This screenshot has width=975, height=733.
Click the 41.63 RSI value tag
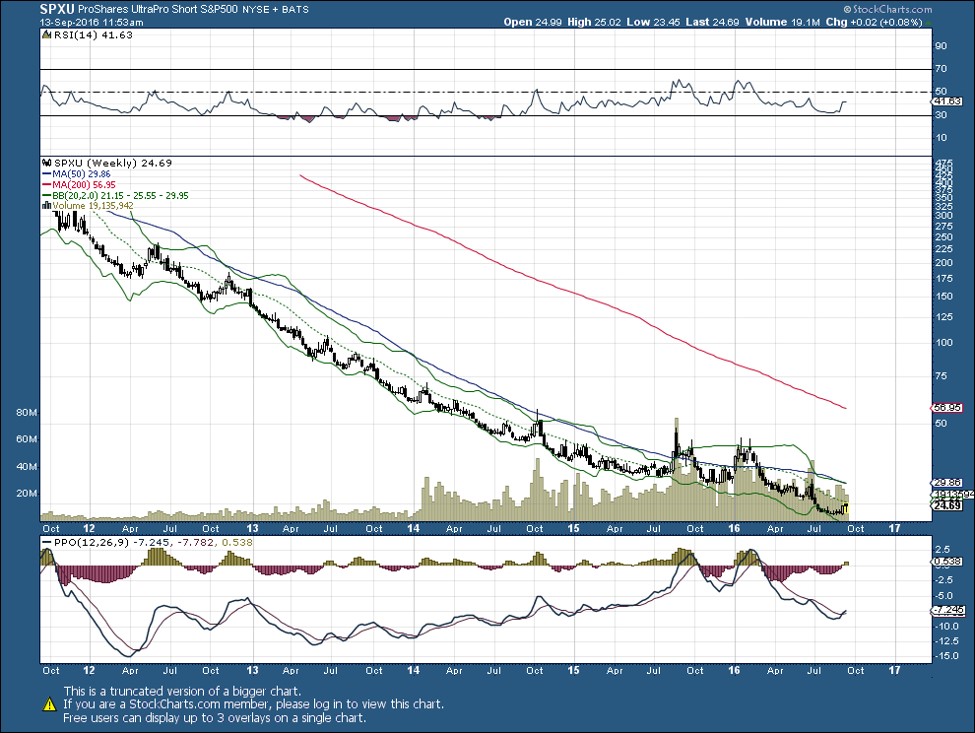948,101
